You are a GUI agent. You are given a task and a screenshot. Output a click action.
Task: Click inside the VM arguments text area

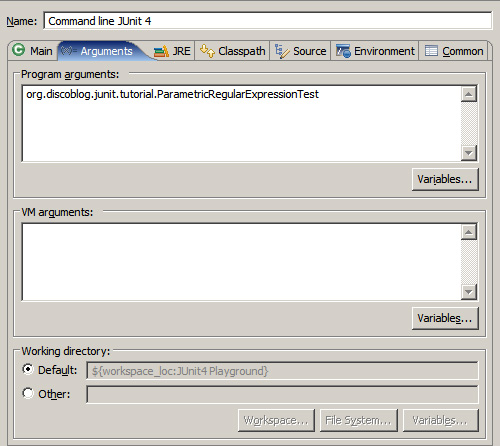click(x=241, y=262)
